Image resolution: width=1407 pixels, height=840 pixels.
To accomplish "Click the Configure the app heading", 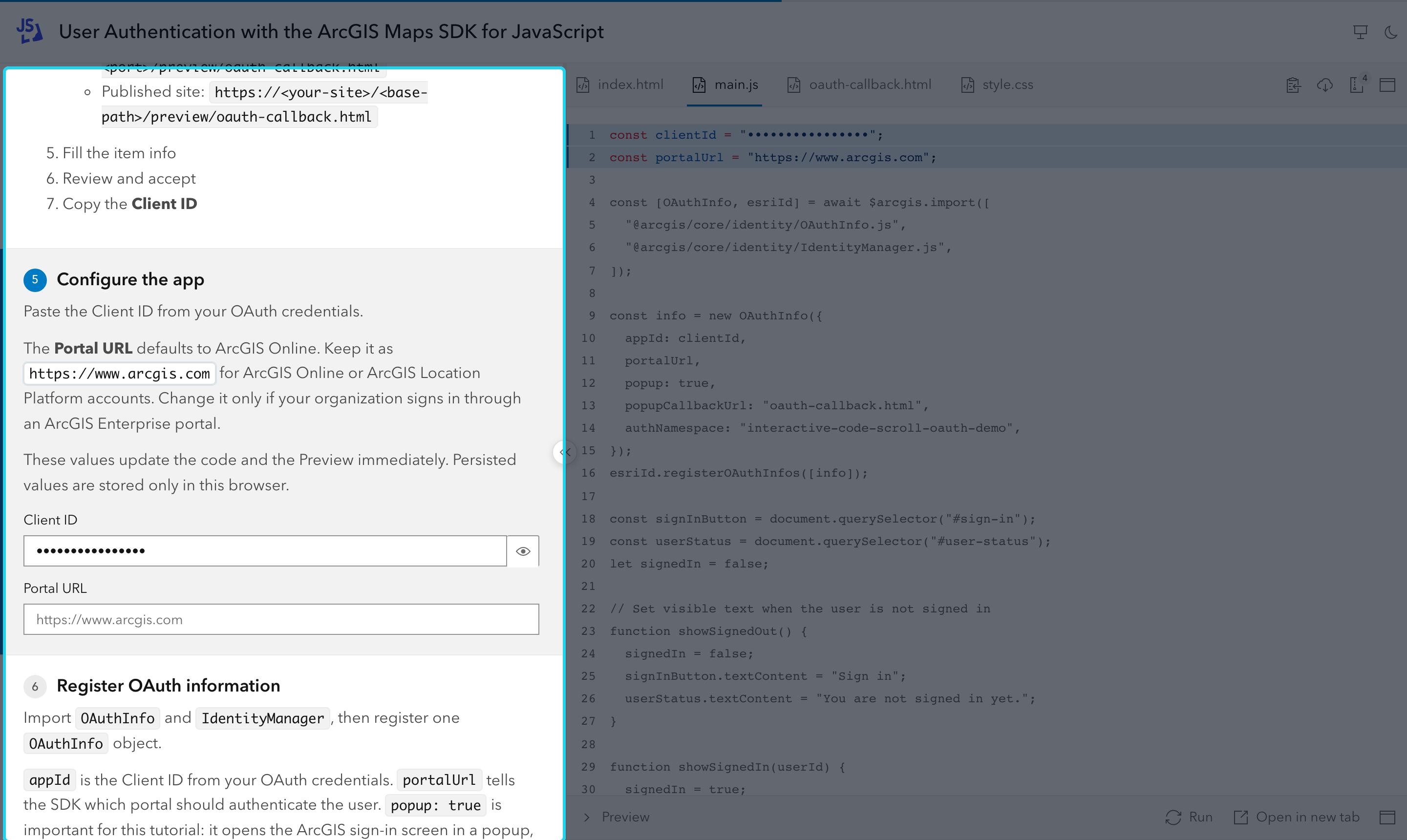I will [x=130, y=280].
